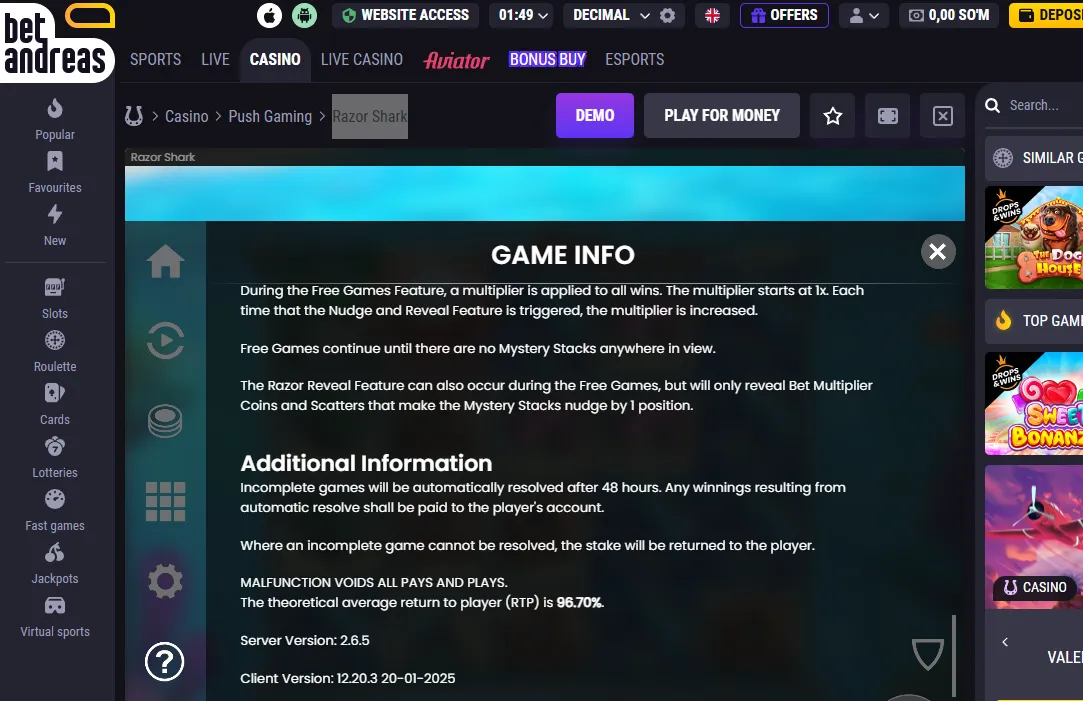The width and height of the screenshot is (1083, 701).
Task: Open the Bonus Buy tab
Action: pos(548,59)
